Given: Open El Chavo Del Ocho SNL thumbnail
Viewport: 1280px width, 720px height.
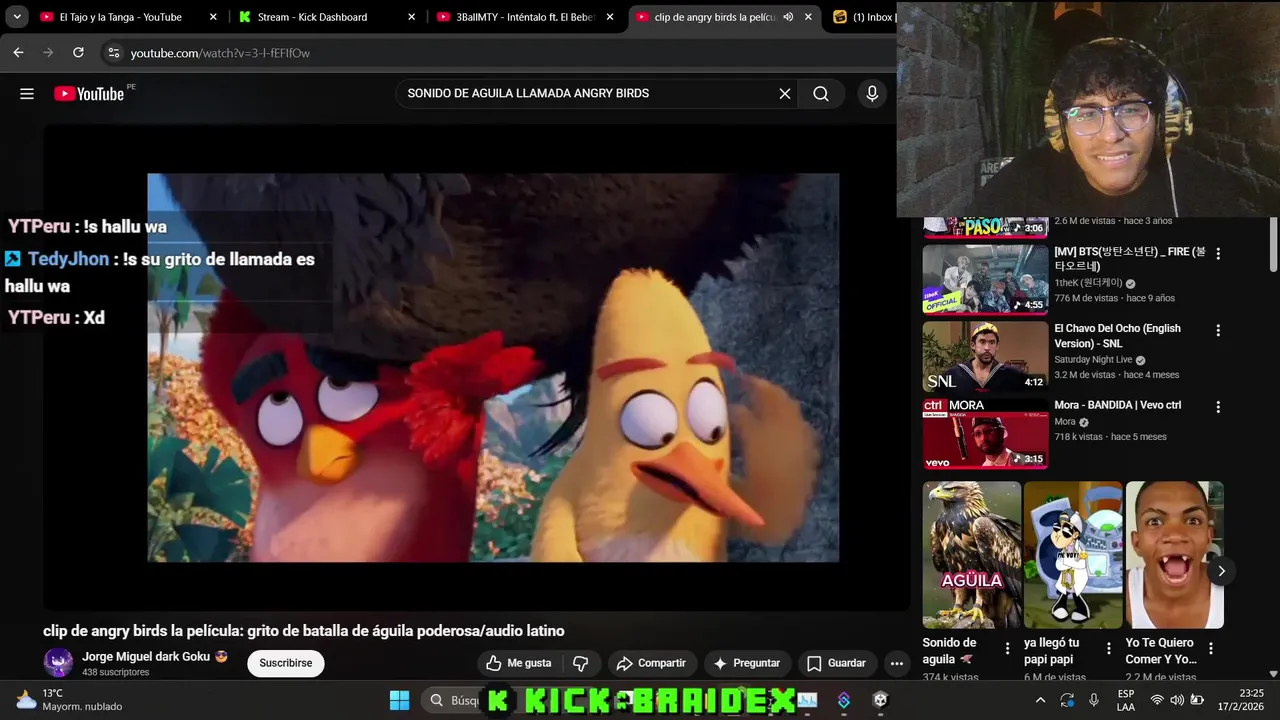Looking at the screenshot, I should [x=985, y=356].
